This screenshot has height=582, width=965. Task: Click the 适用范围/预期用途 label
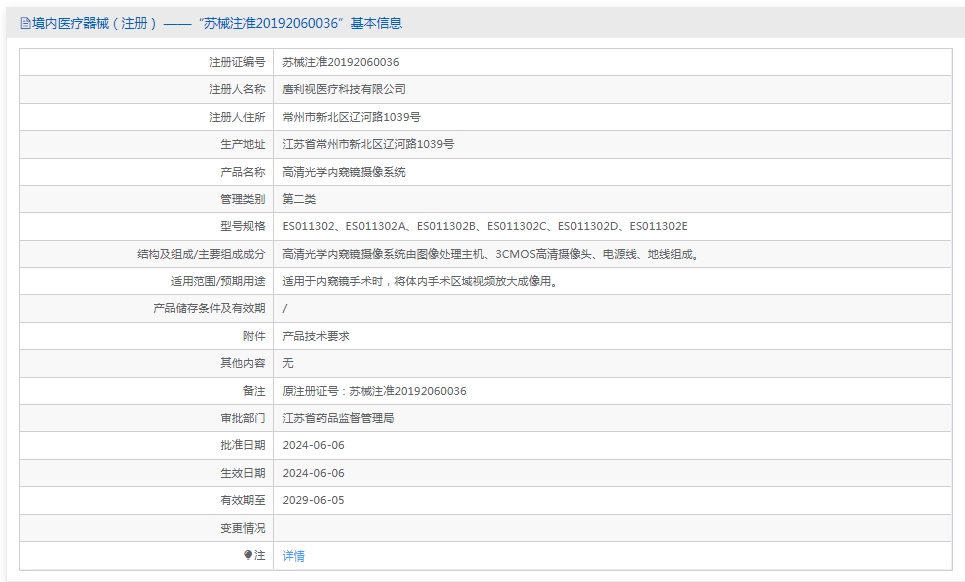point(218,281)
